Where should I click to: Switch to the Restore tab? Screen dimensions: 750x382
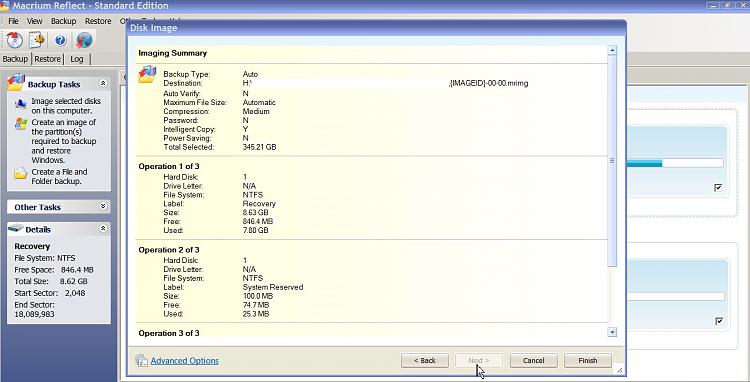coord(47,59)
